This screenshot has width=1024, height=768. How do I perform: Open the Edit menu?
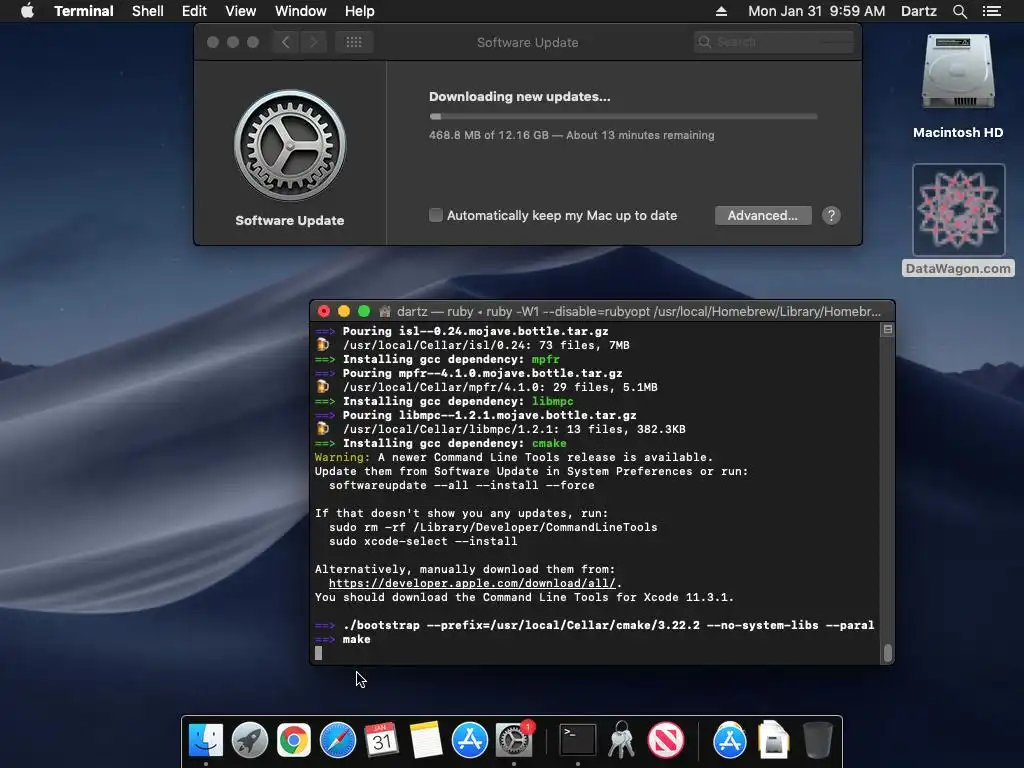point(194,11)
